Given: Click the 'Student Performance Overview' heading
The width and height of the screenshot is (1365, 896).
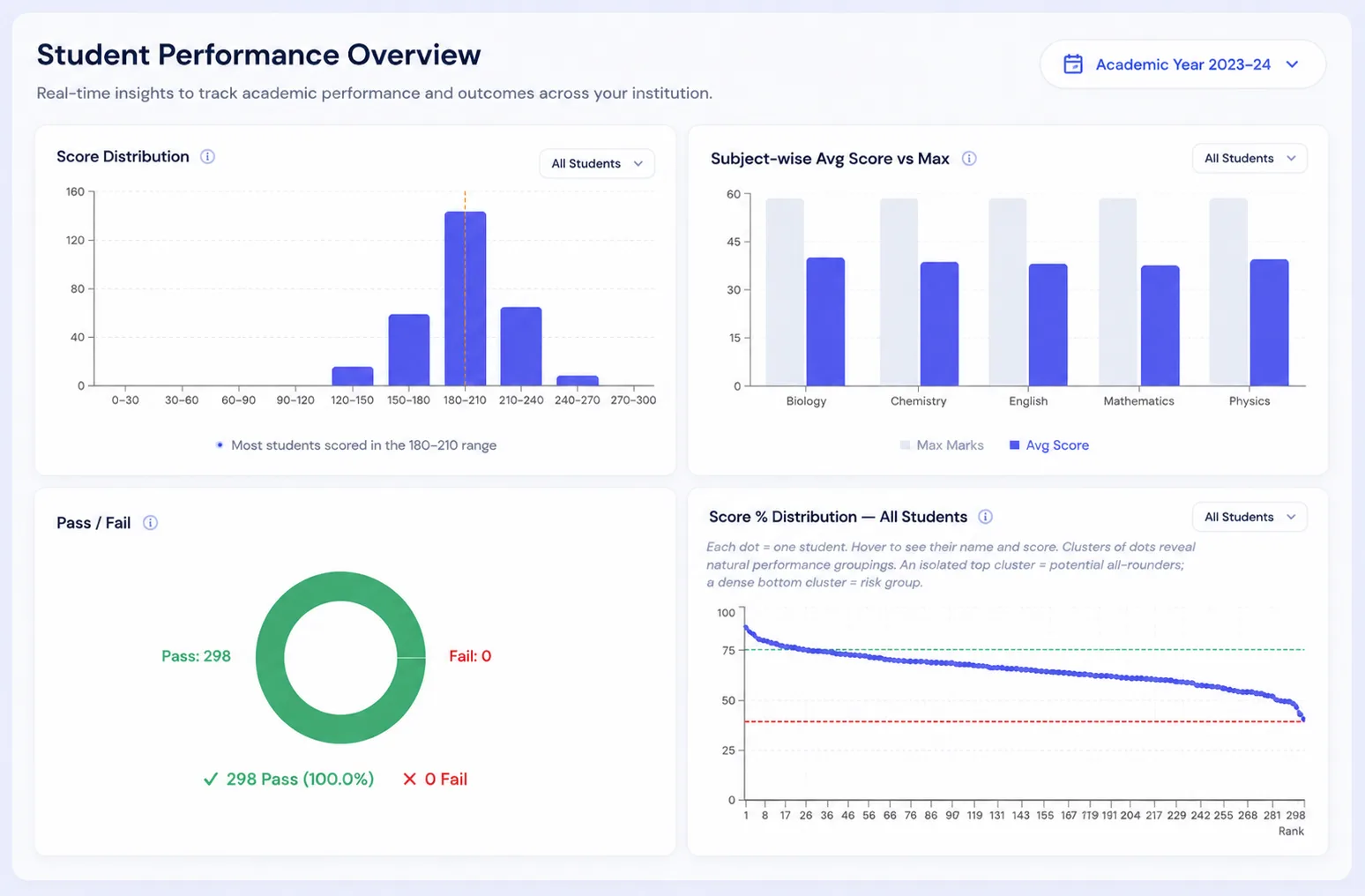Looking at the screenshot, I should click(258, 55).
